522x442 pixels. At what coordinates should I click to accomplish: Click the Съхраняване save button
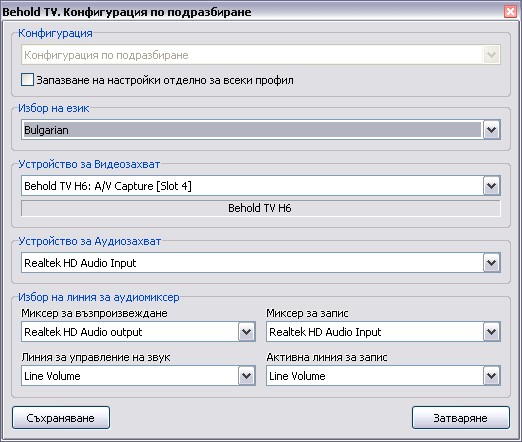pos(61,418)
